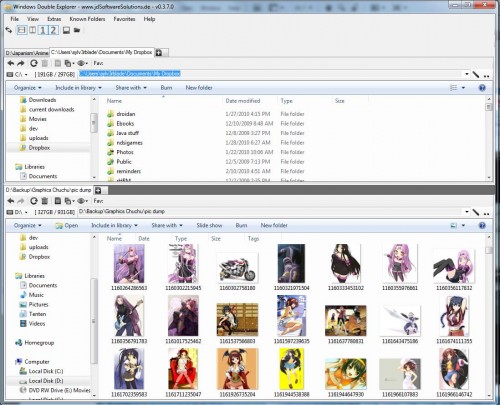Switch to the D:\Japanian\Anime tab
The height and width of the screenshot is (405, 500).
tap(27, 53)
